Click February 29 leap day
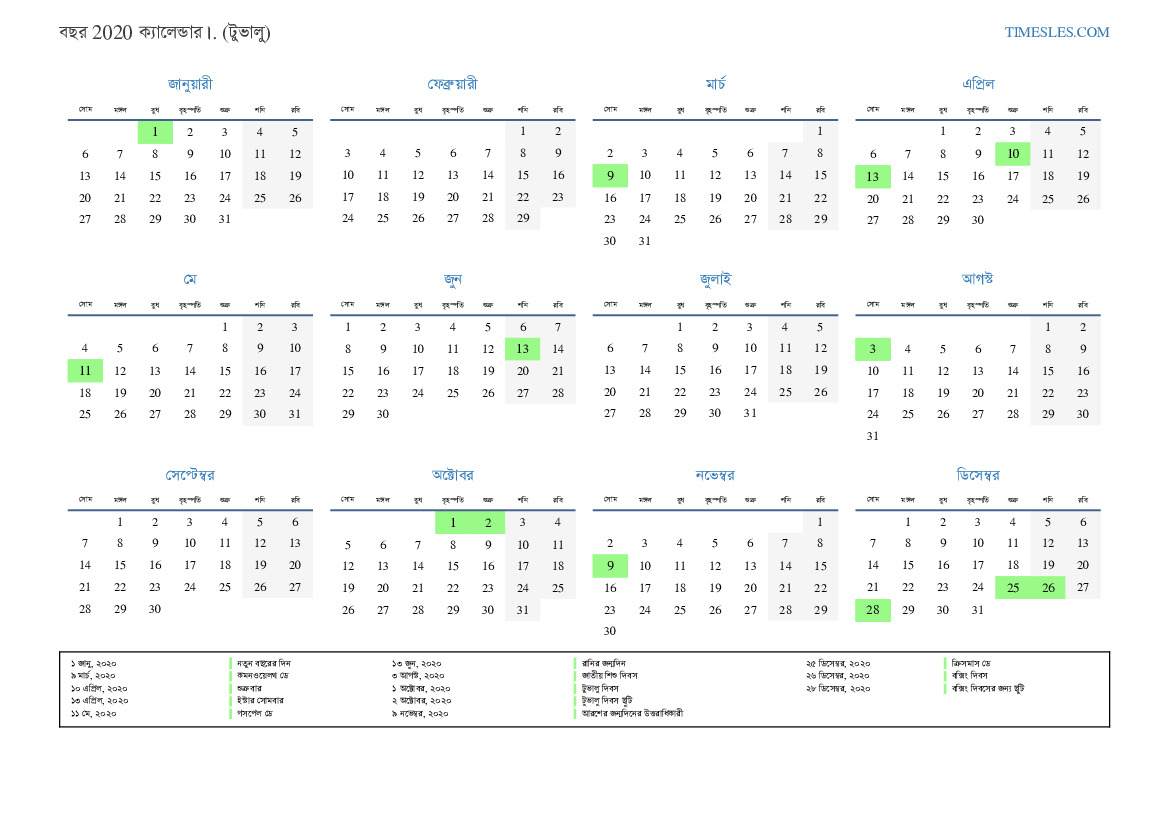Image resolution: width=1169 pixels, height=827 pixels. [522, 219]
